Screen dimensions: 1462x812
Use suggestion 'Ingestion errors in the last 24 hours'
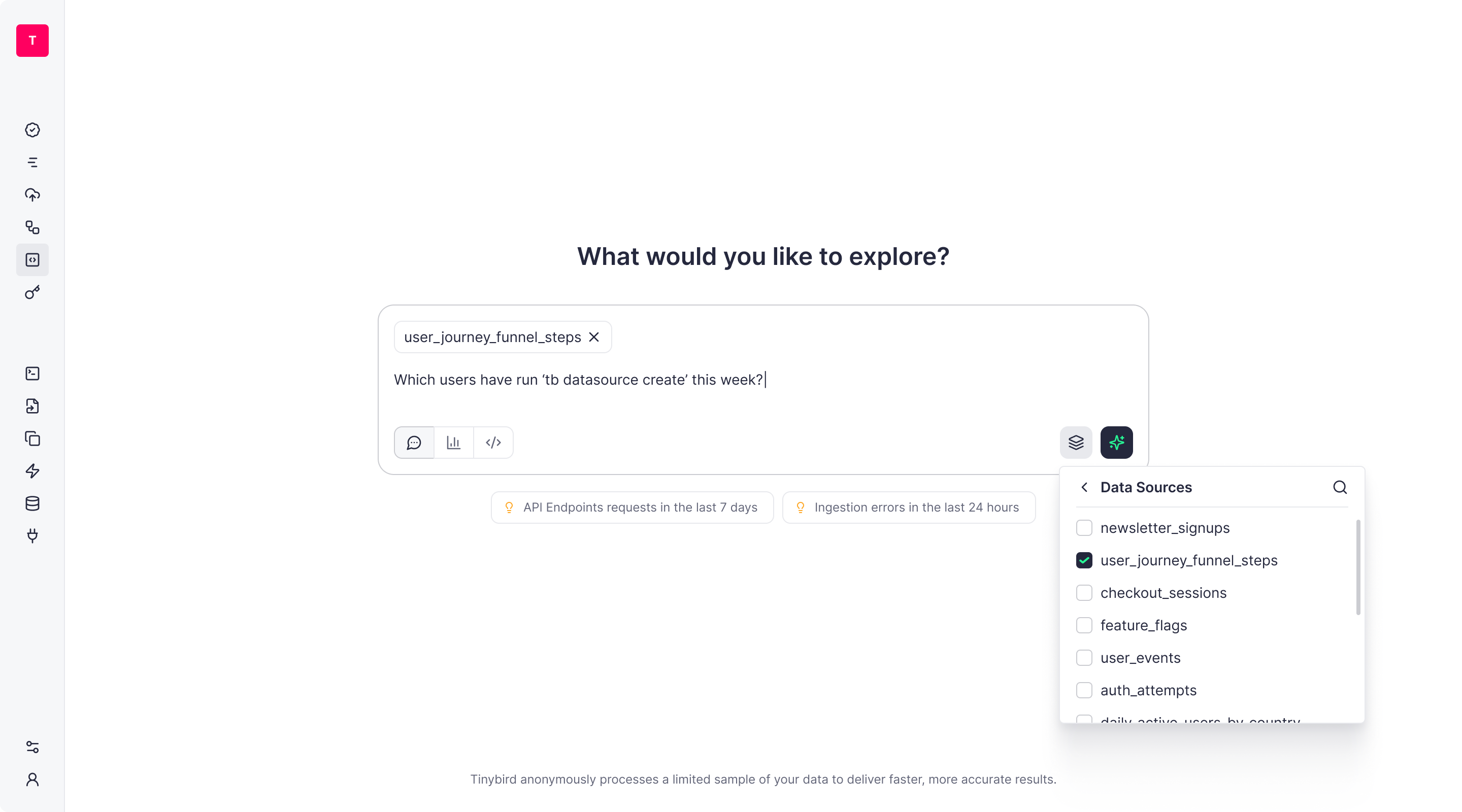[908, 507]
